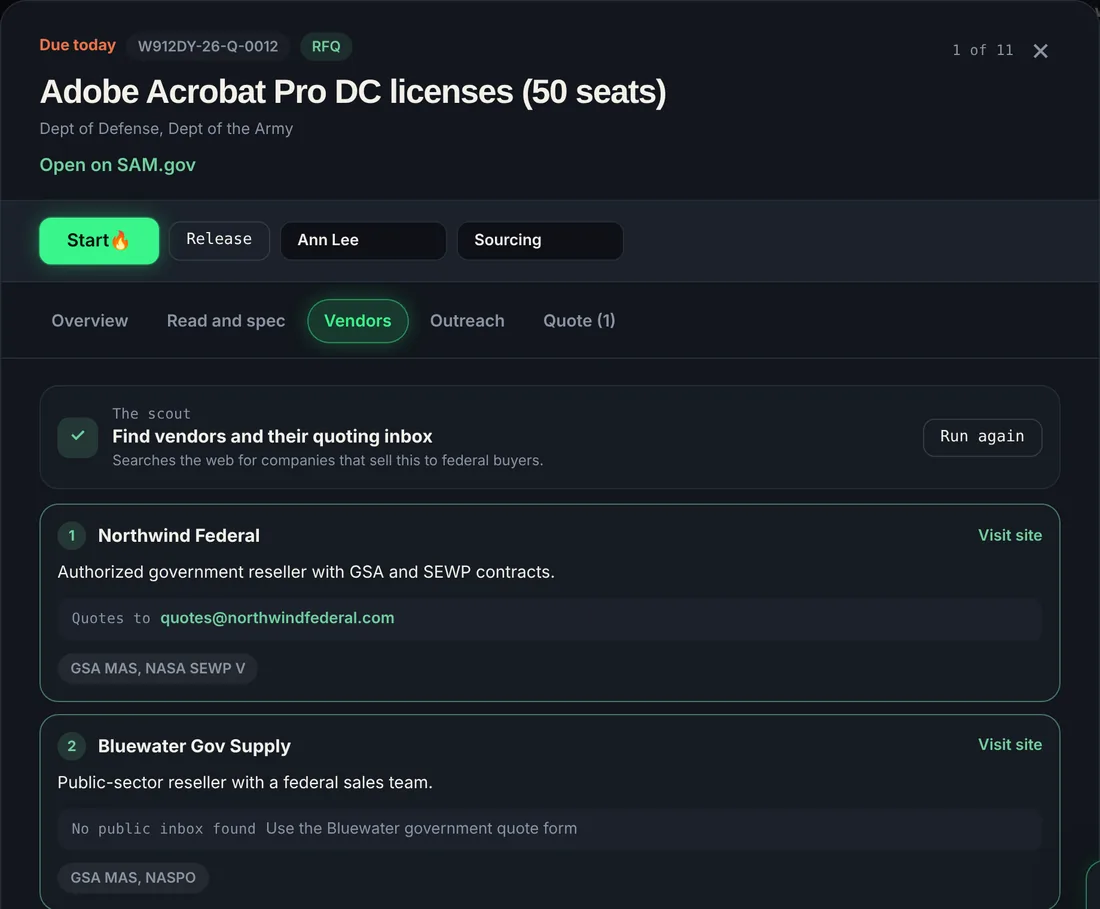Screen dimensions: 1100x909
Task: Click the Due today label
Action: 78,45
